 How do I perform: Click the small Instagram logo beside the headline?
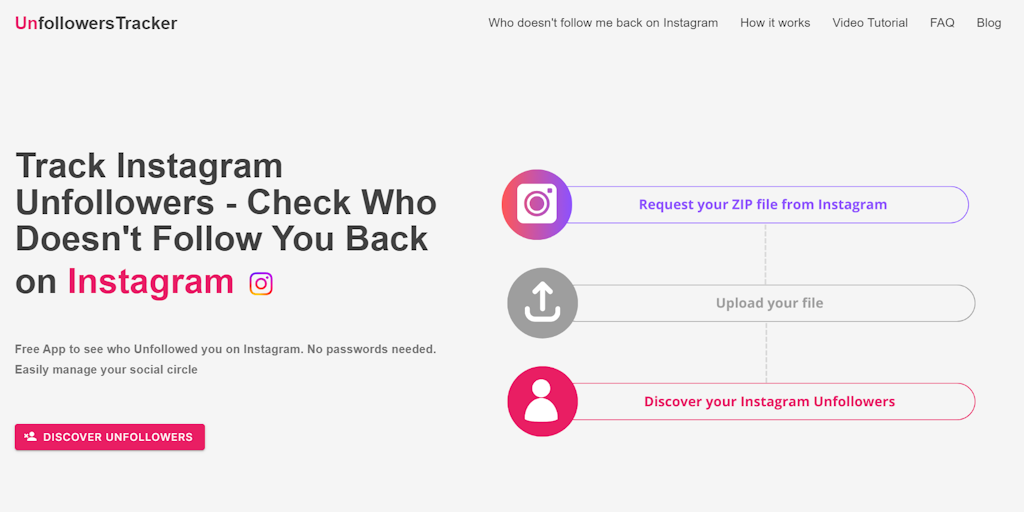pos(261,284)
